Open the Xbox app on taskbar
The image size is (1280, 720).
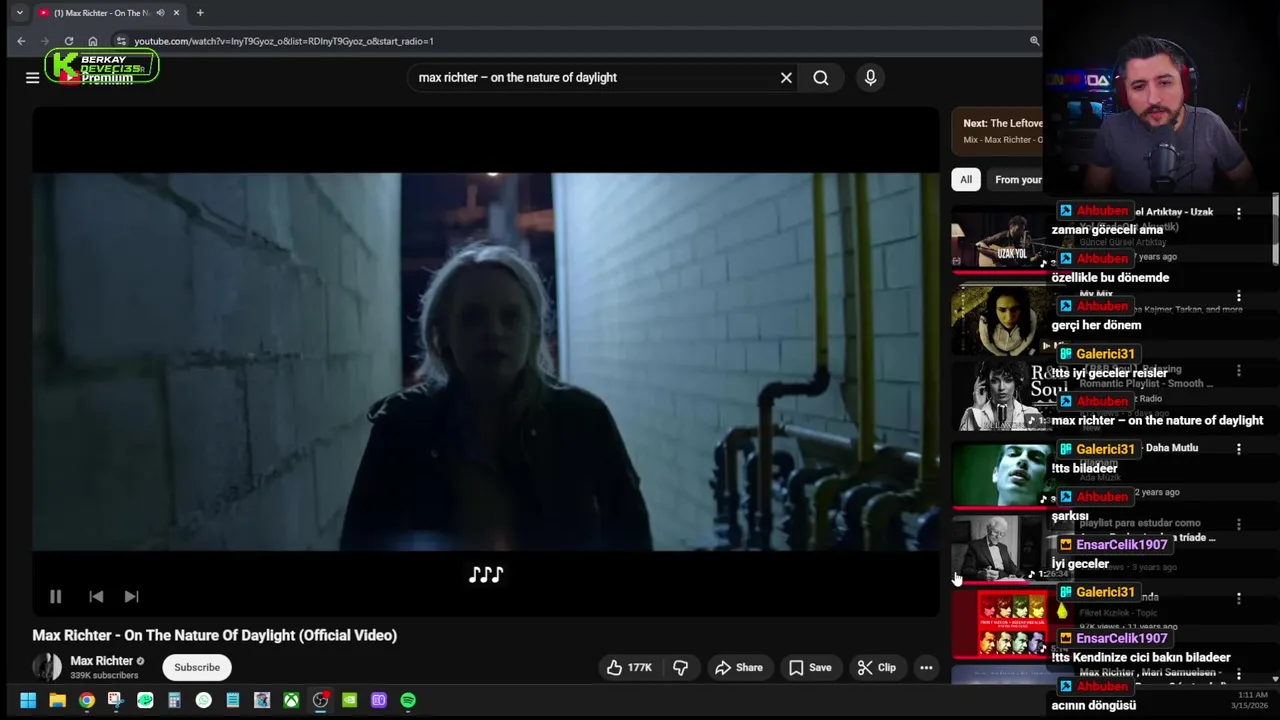291,700
